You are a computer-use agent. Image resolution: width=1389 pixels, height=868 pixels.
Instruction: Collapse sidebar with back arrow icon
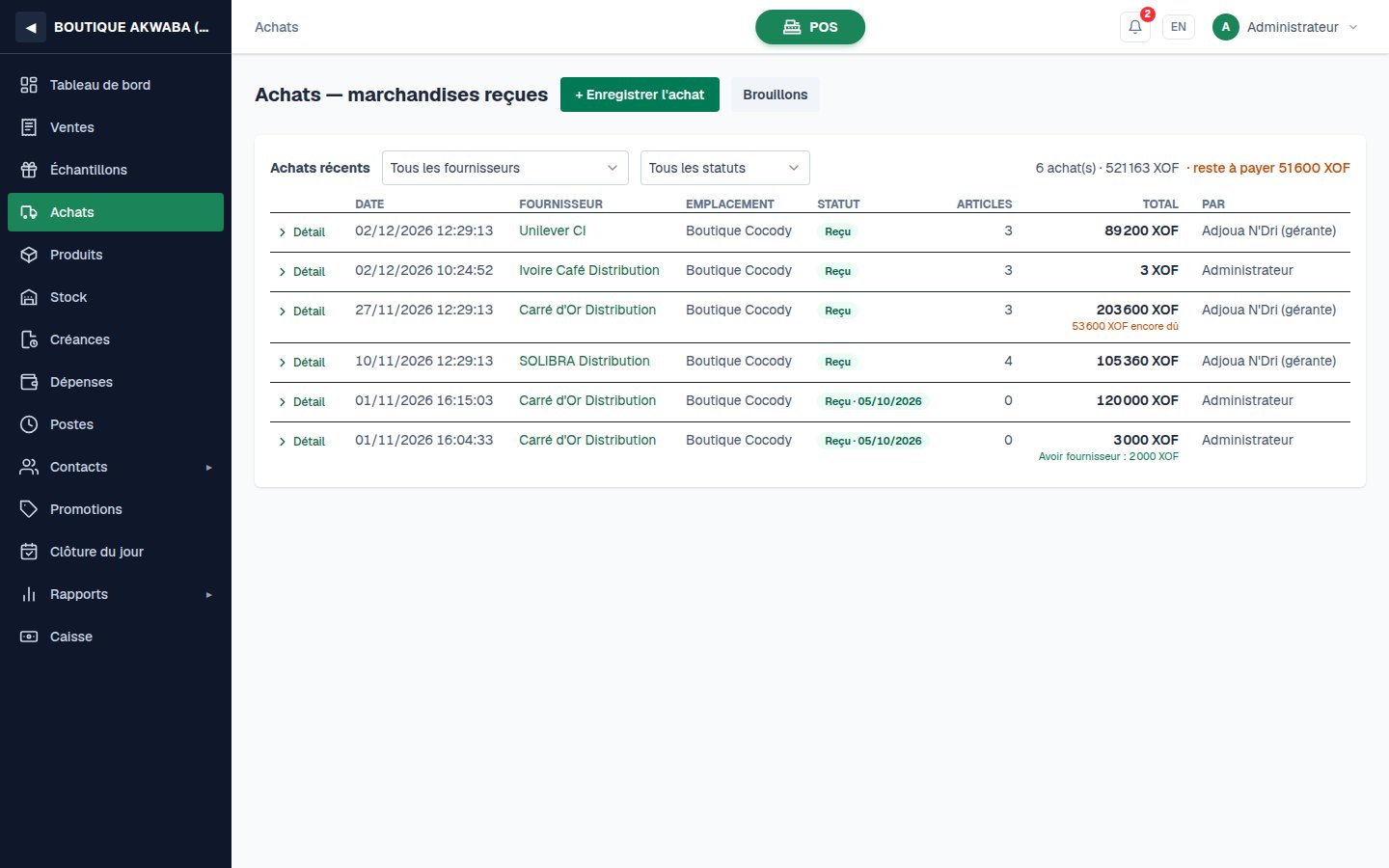coord(31,27)
